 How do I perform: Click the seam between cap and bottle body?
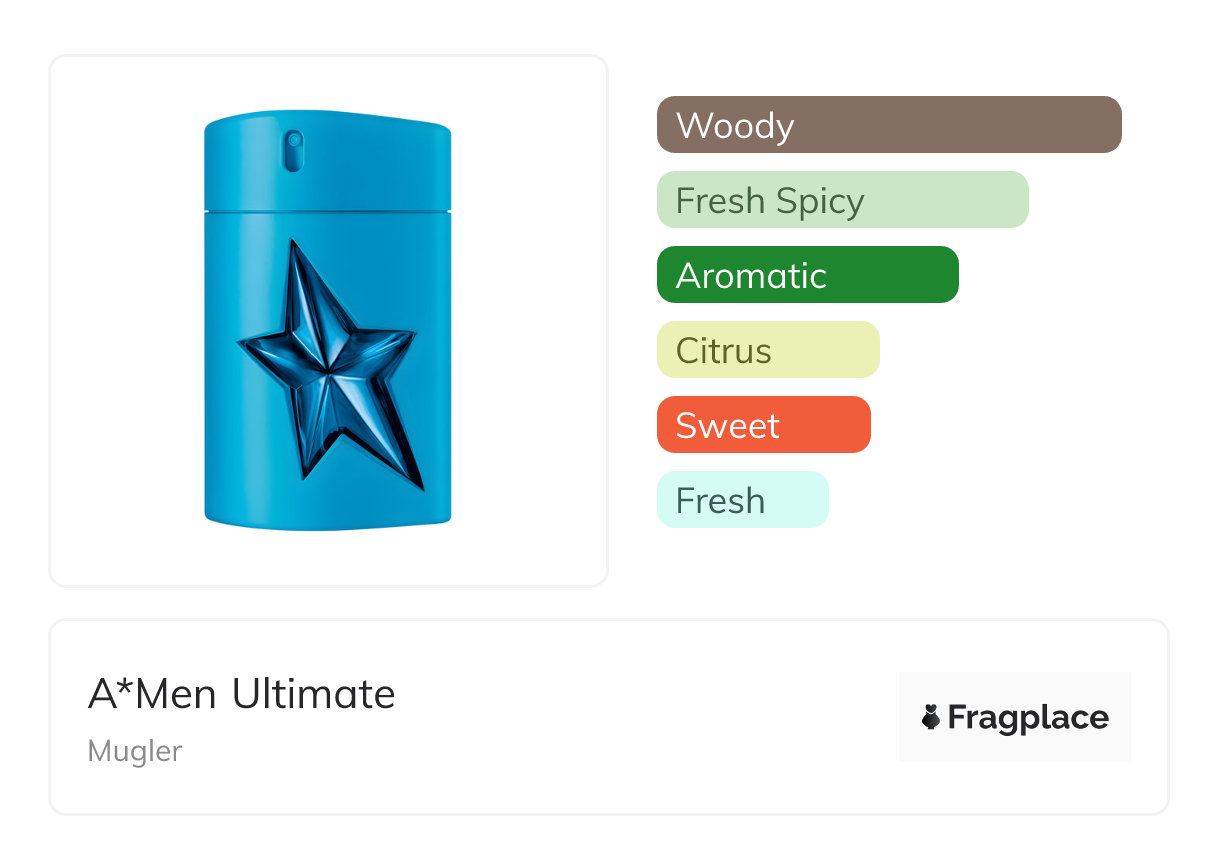328,211
